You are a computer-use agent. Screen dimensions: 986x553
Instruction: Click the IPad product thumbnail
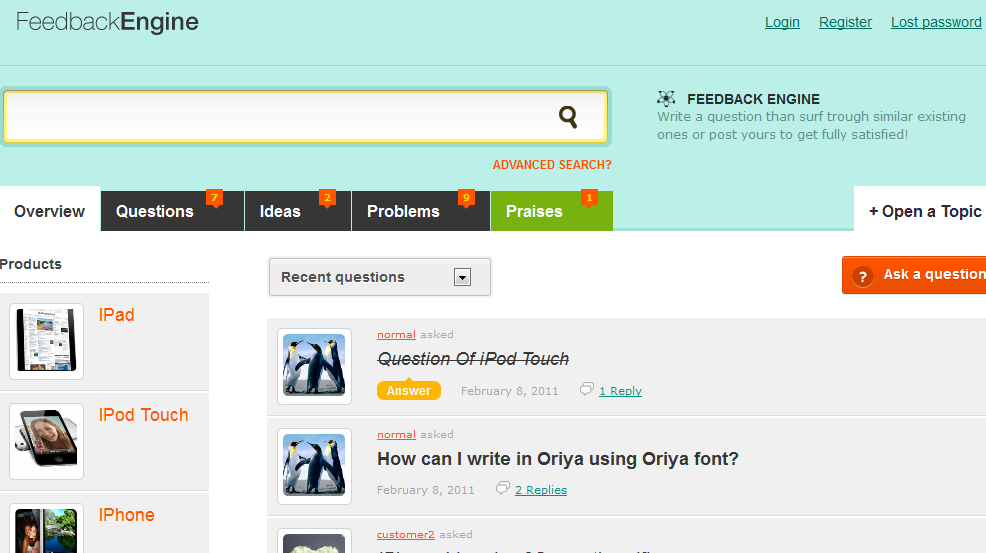(47, 341)
